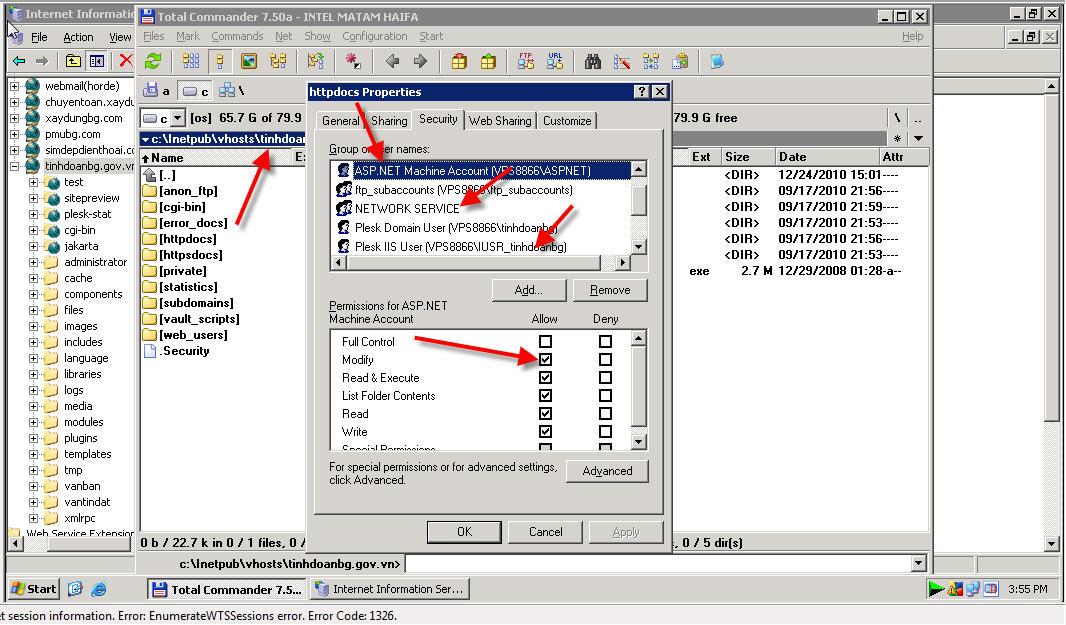Open the directory history arrow in right panel
Screen dimensions: 1066x625
(x=918, y=139)
